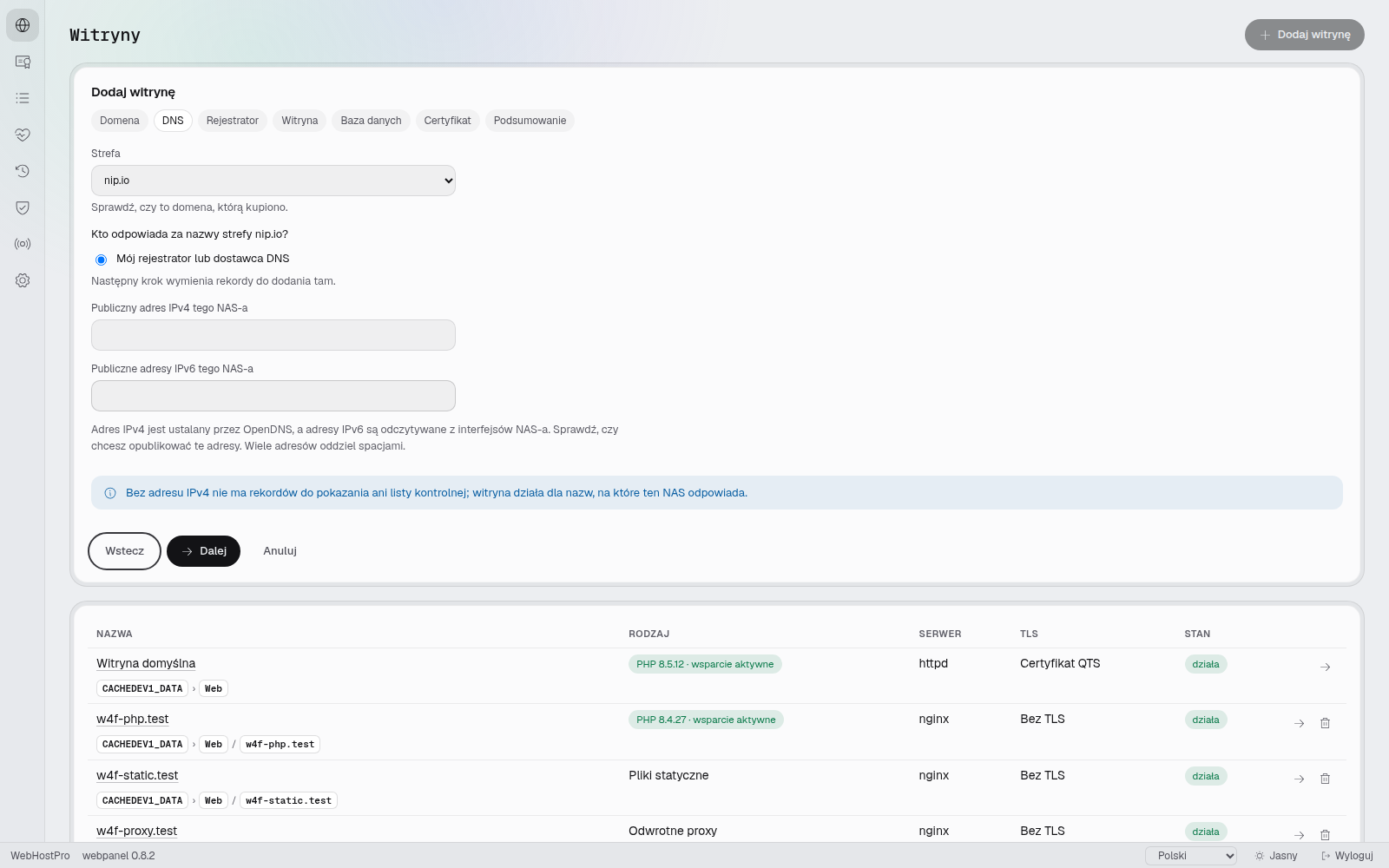Click the Wstecz button
Screen dimensions: 1389x868
click(x=125, y=551)
